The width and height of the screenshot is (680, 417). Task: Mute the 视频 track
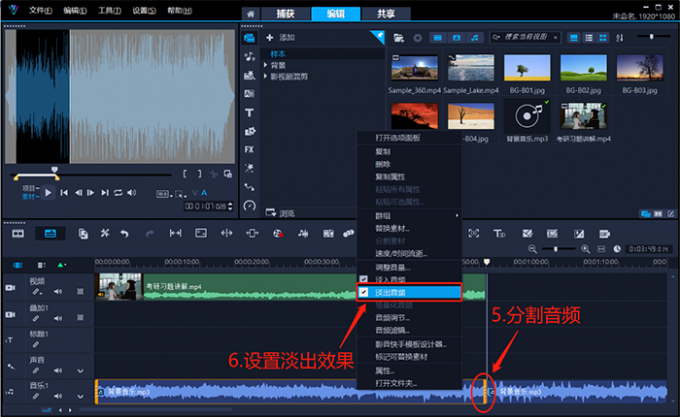tap(58, 292)
